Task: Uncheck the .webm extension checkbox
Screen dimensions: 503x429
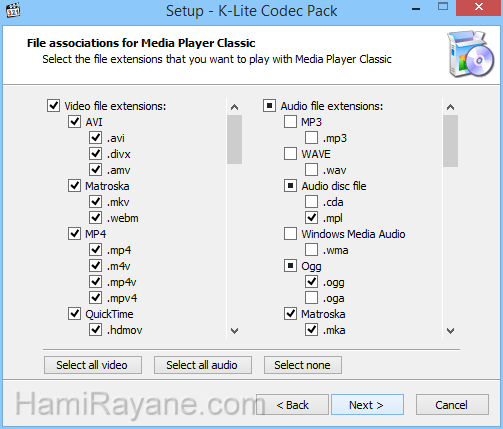Action: (96, 217)
